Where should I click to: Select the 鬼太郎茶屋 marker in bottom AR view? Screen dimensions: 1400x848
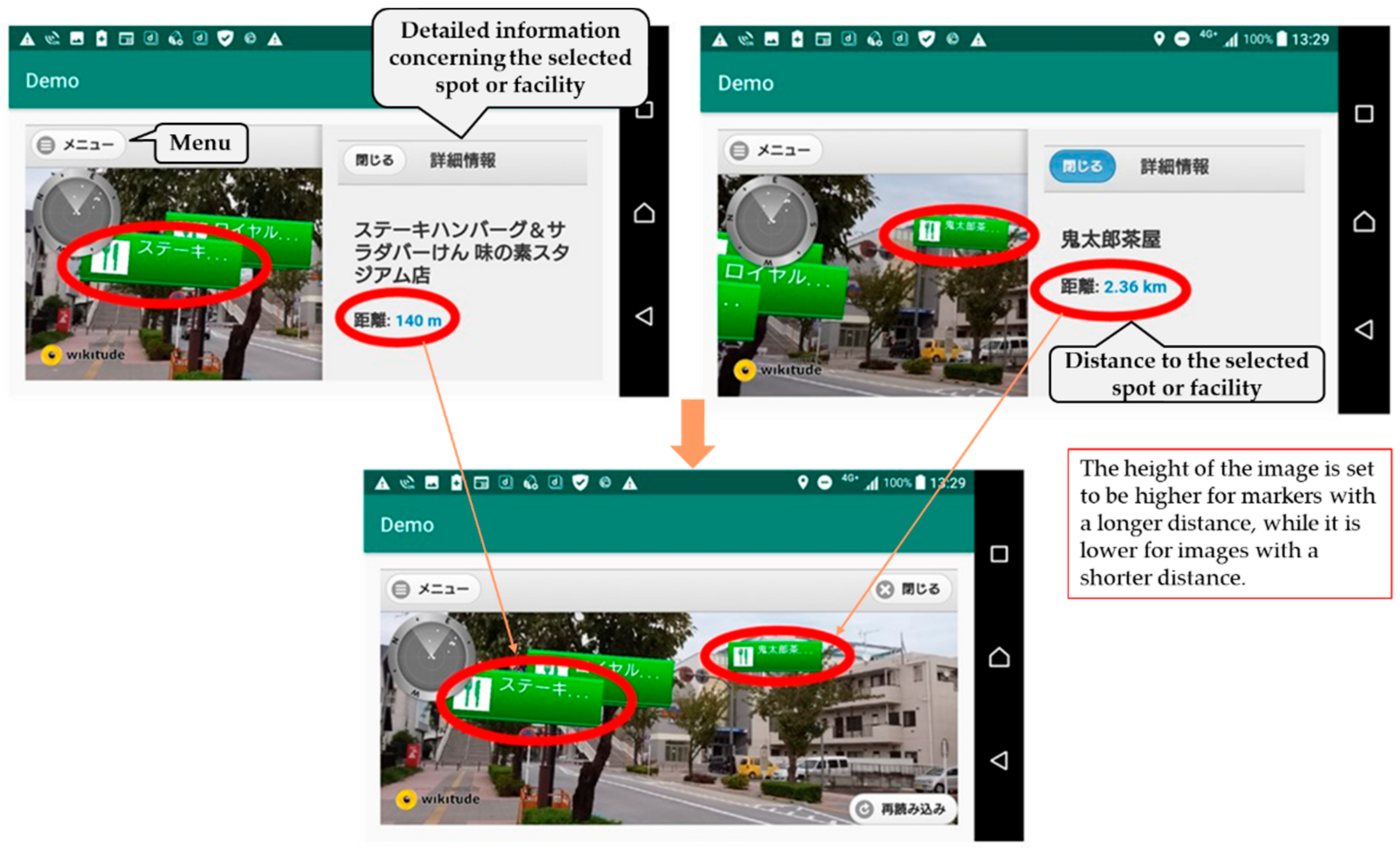pos(775,655)
